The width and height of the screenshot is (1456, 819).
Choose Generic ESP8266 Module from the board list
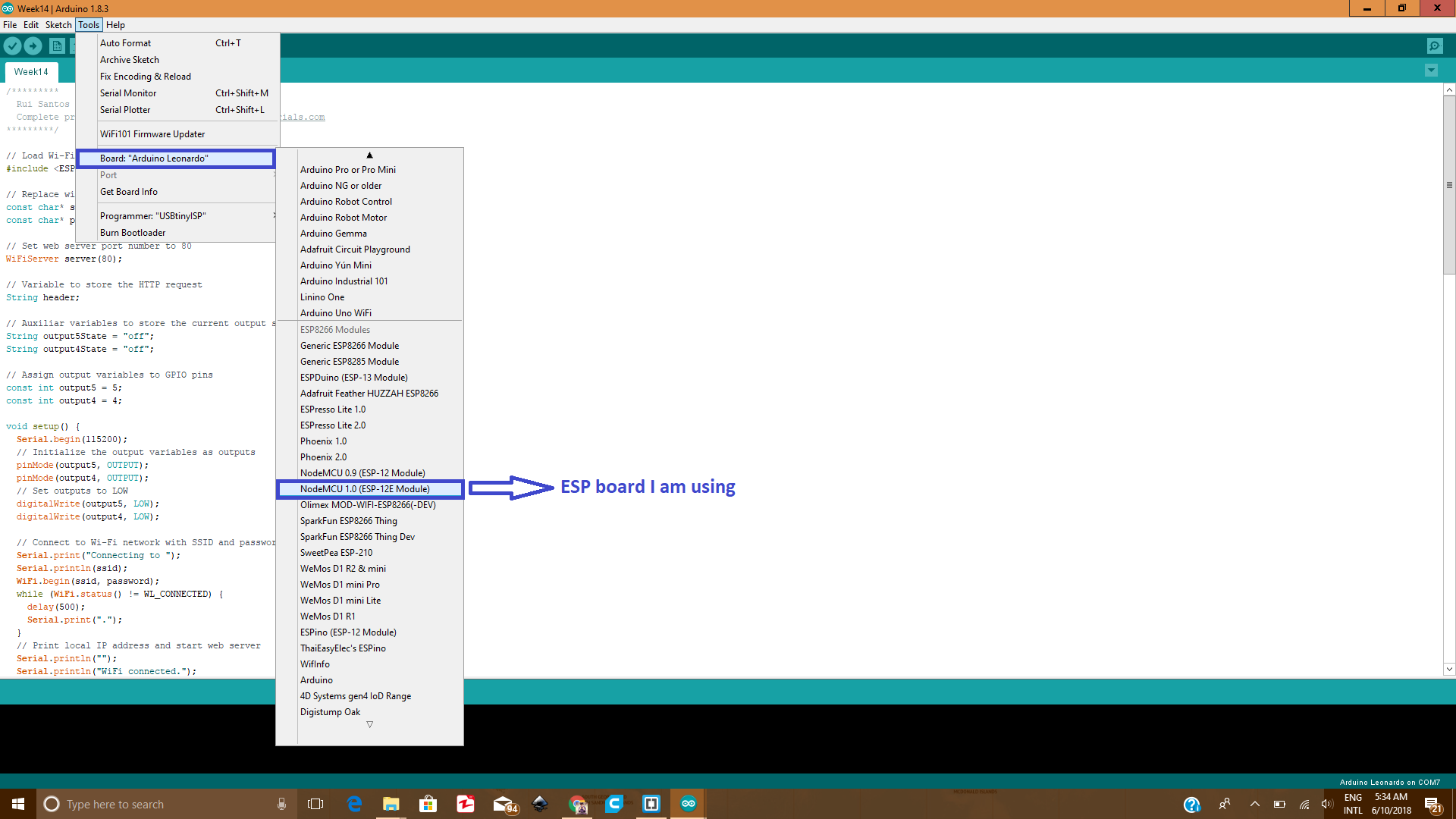[350, 346]
